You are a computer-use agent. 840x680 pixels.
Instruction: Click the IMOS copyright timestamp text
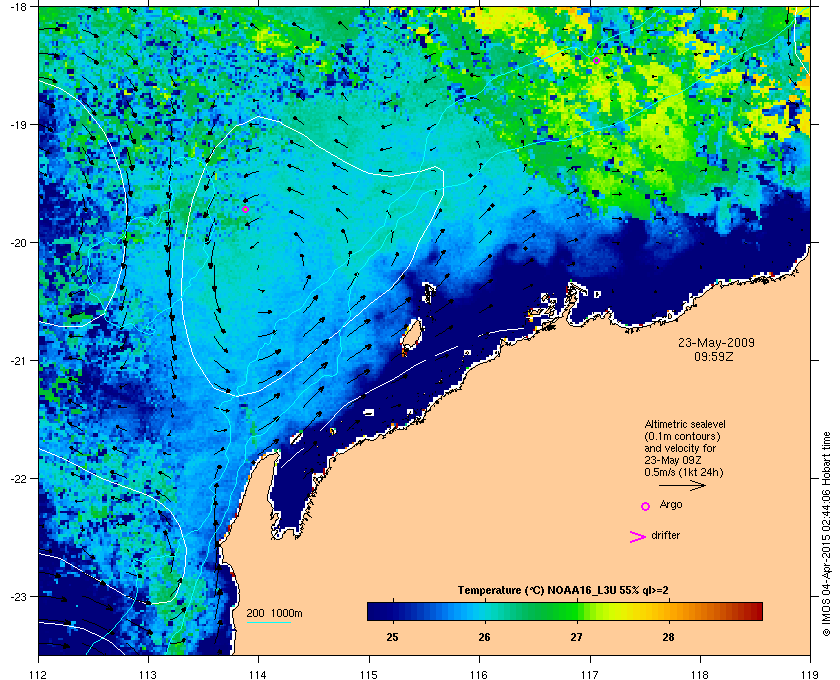click(826, 534)
